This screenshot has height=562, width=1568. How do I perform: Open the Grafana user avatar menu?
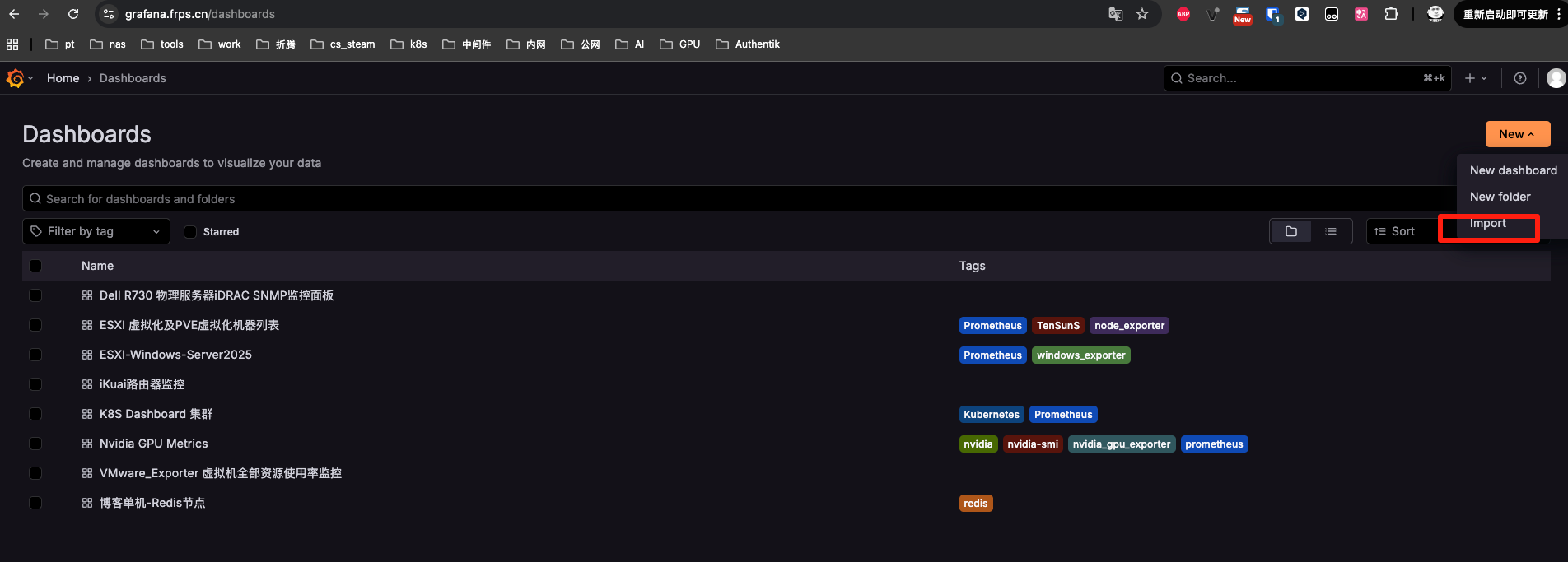(x=1556, y=78)
